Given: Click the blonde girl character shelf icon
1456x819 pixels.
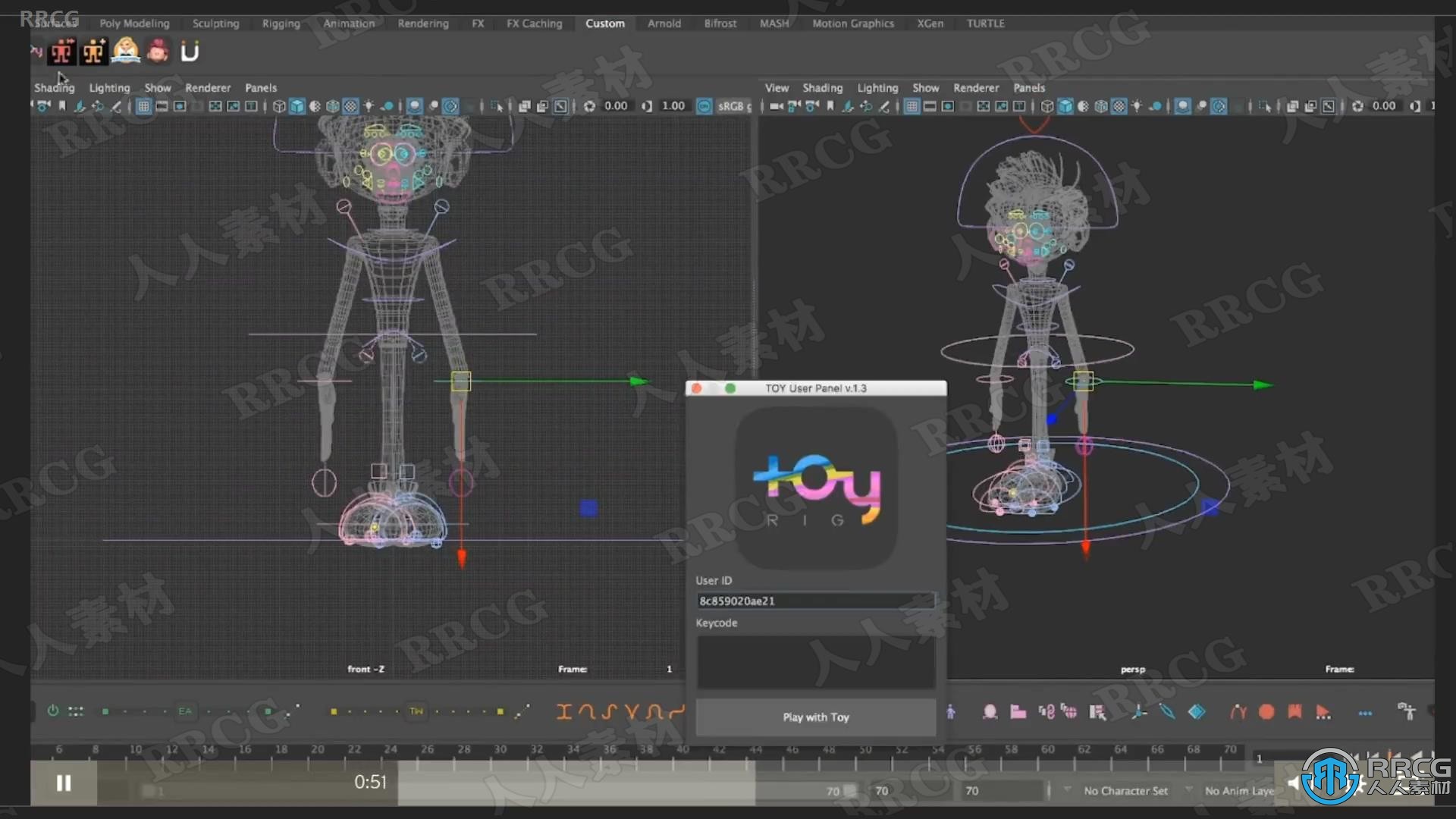Looking at the screenshot, I should click(x=126, y=52).
